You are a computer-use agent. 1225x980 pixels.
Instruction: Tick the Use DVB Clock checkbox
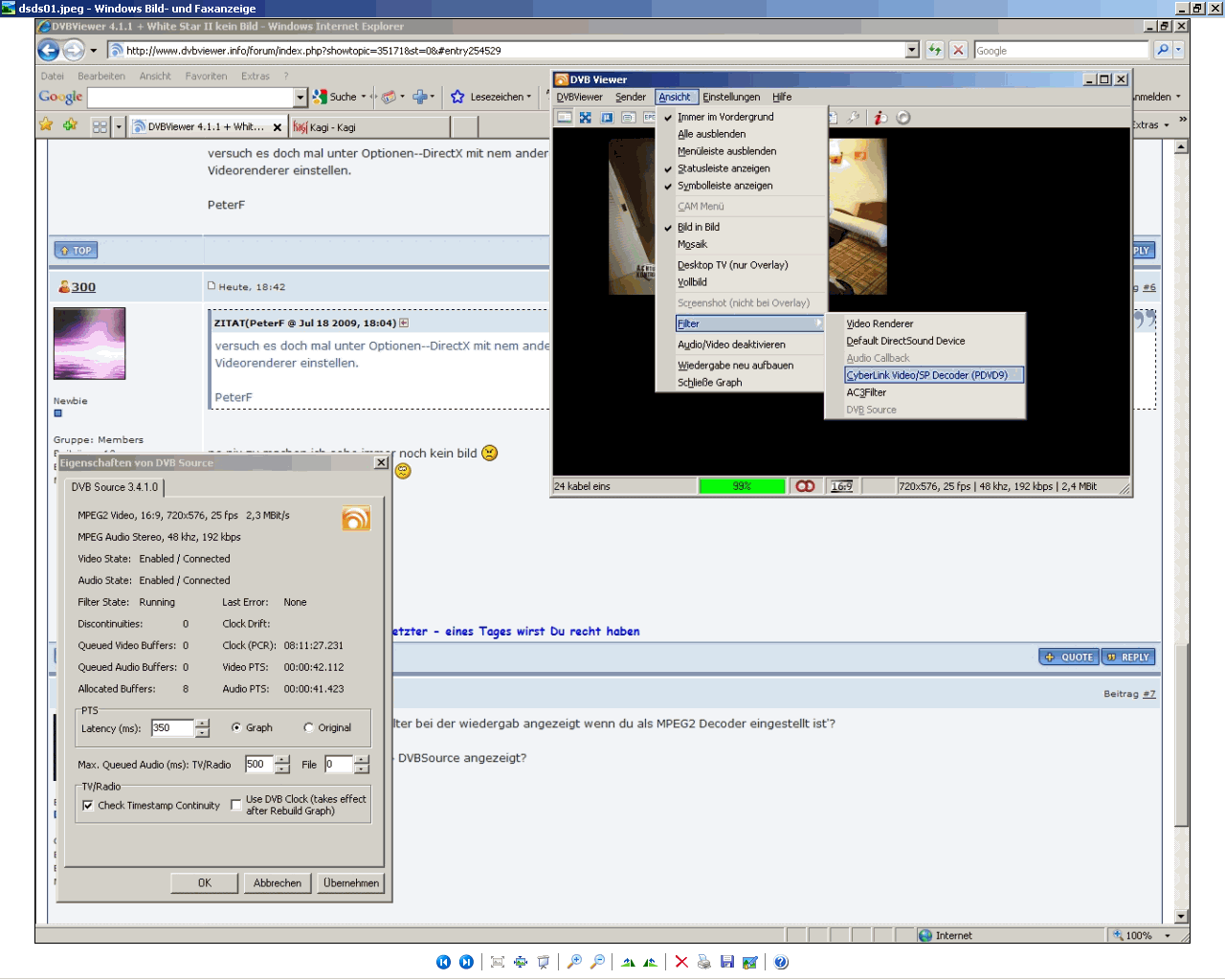[236, 805]
